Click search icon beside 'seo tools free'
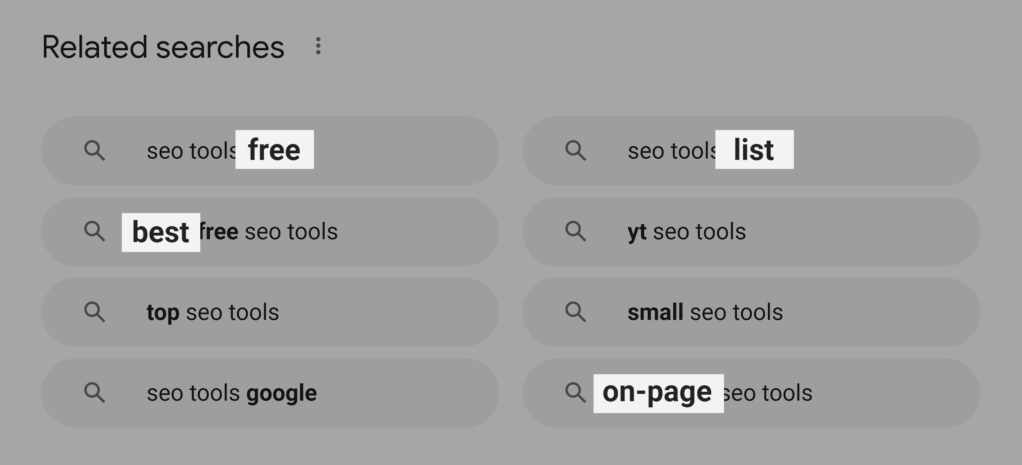 [x=94, y=150]
